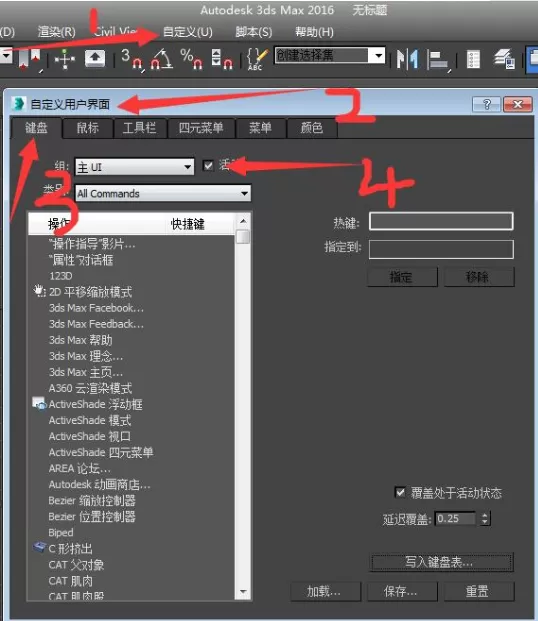The width and height of the screenshot is (538, 621).
Task: Click the 3ds Max logo in dialog title
Action: click(x=19, y=104)
